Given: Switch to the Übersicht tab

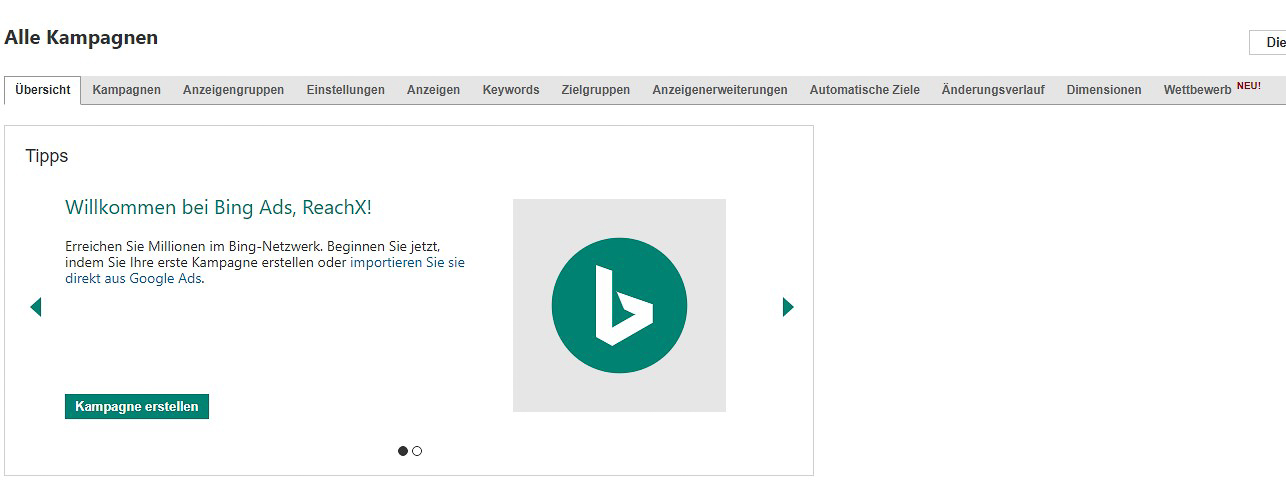Looking at the screenshot, I should 43,90.
